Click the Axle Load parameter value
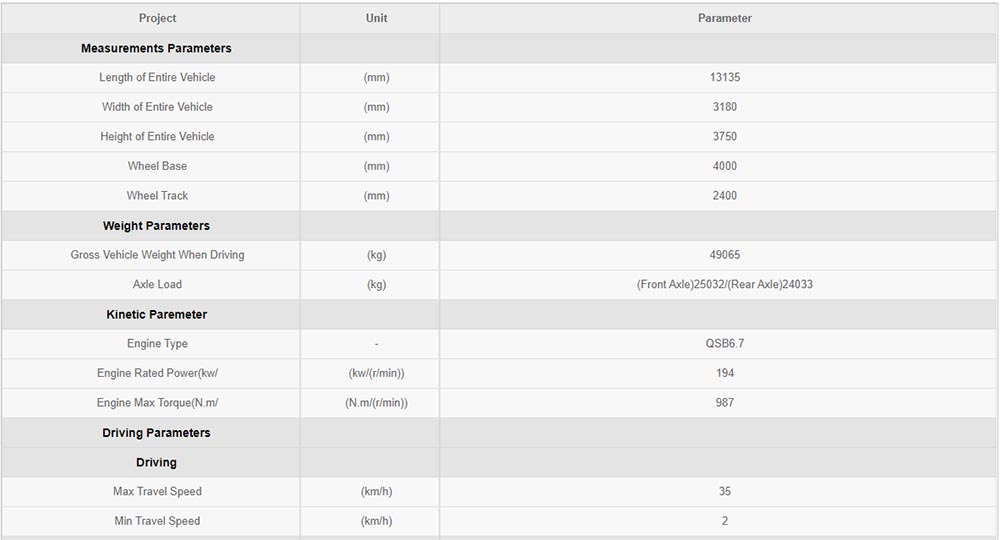This screenshot has height=540, width=1000. click(x=724, y=285)
